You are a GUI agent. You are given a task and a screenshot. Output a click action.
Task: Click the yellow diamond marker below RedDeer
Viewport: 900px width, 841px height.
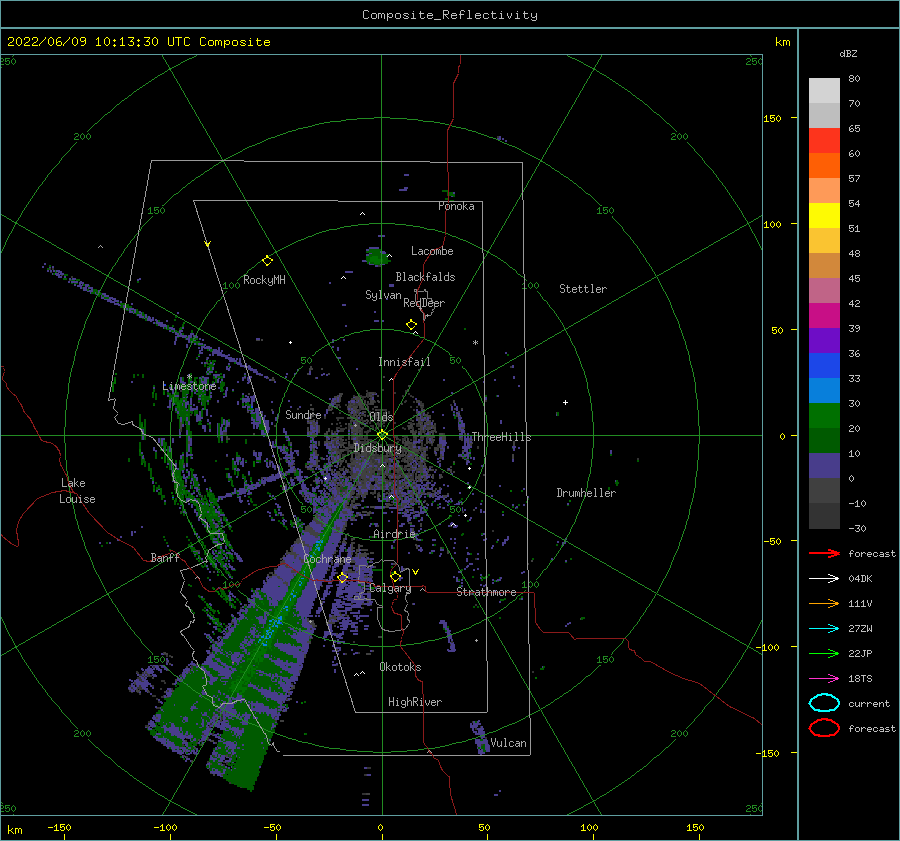coord(412,325)
